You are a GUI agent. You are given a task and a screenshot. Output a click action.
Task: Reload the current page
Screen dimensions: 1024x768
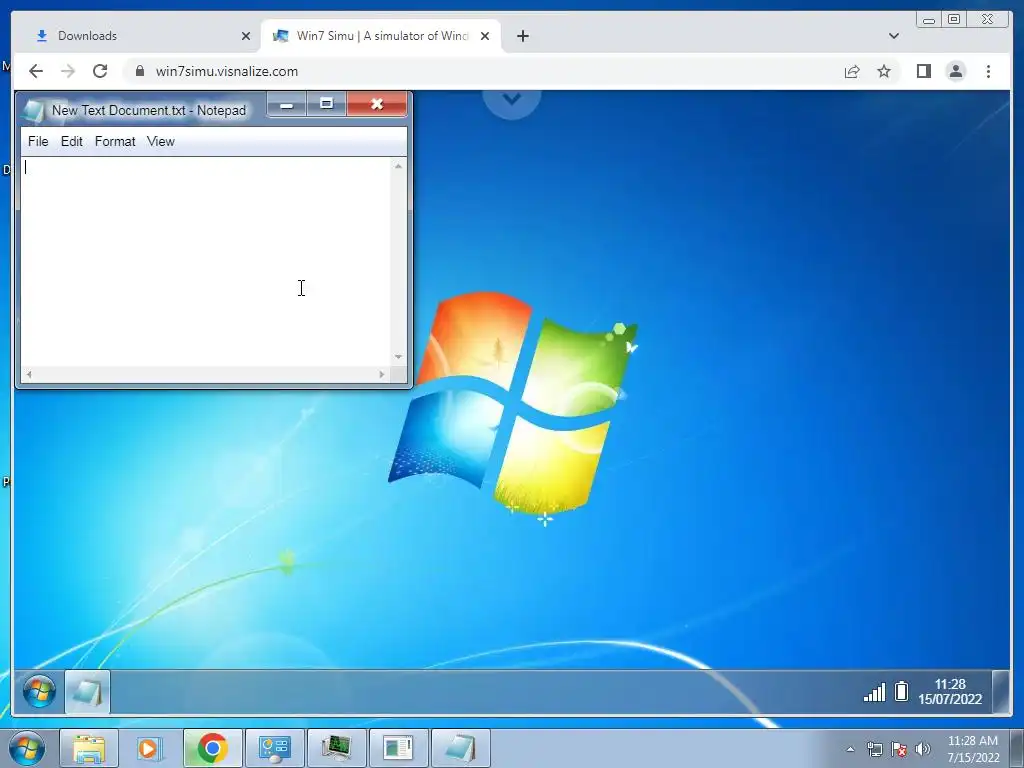100,71
